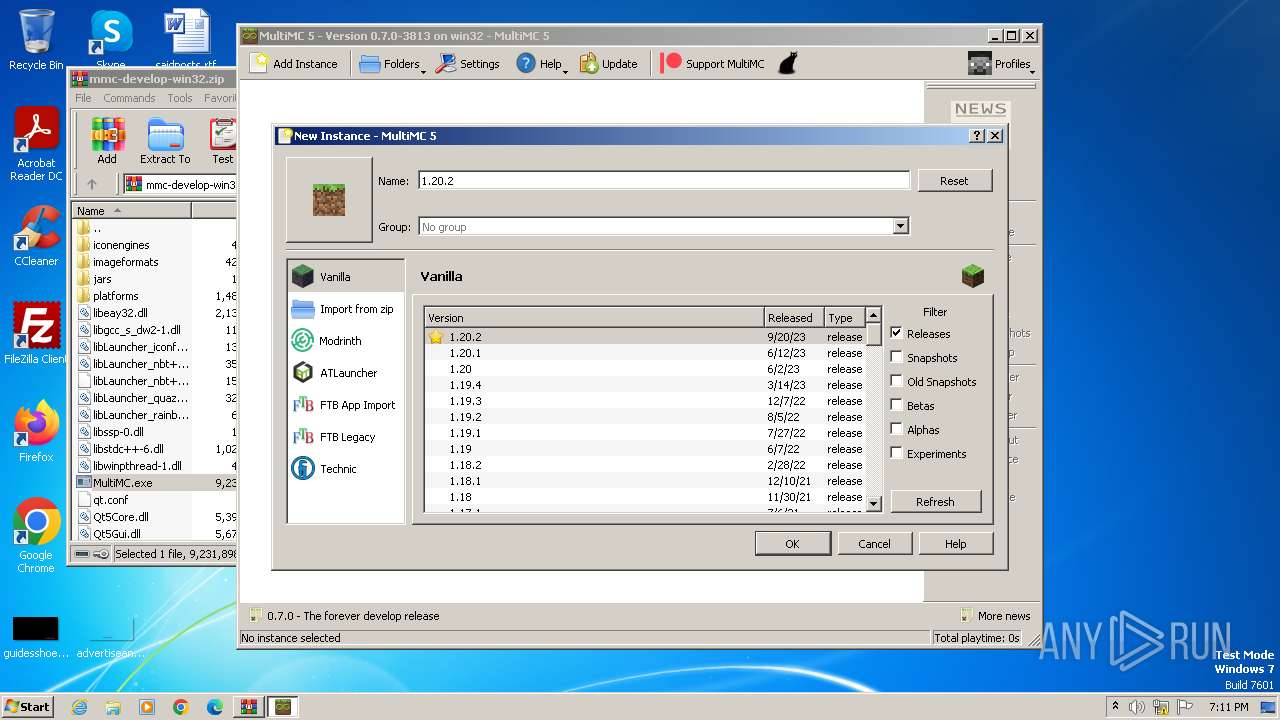Click Cancel in New Instance dialog
This screenshot has height=720, width=1280.
coord(874,544)
